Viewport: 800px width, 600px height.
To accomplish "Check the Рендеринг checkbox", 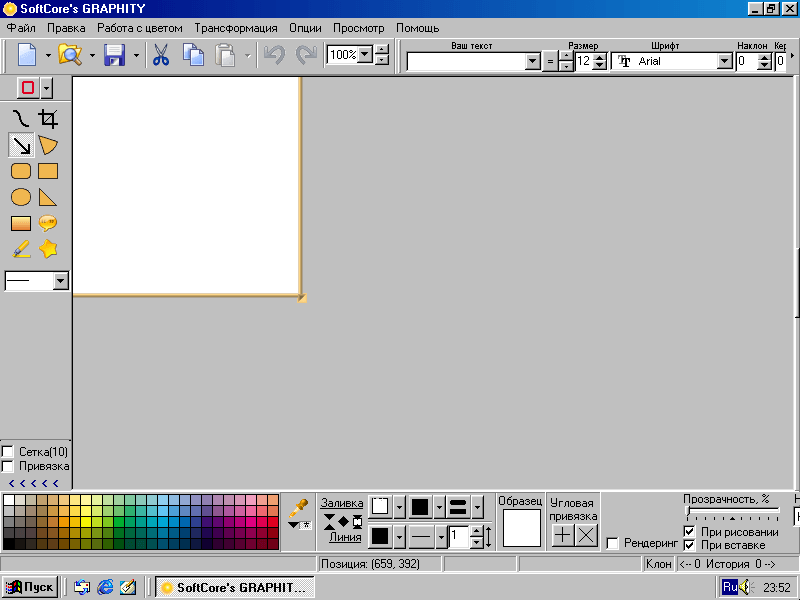I will pyautogui.click(x=613, y=543).
